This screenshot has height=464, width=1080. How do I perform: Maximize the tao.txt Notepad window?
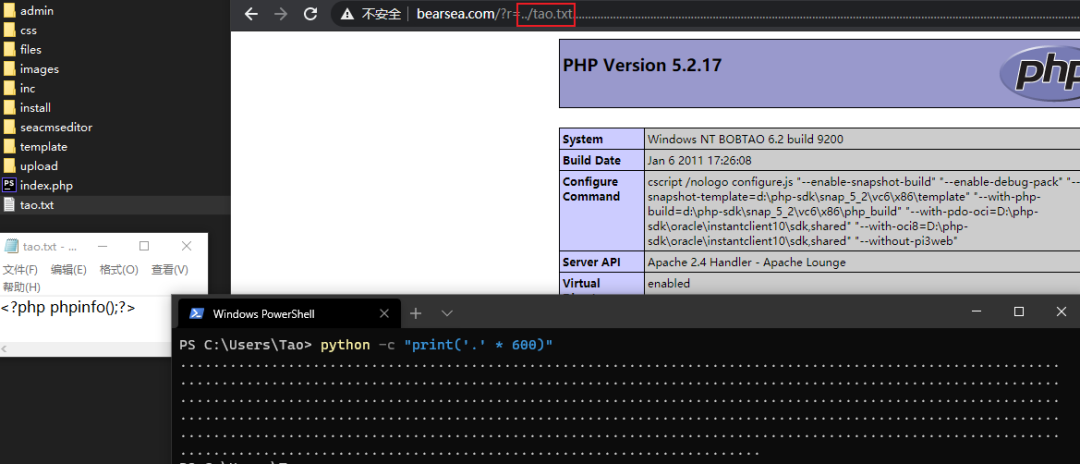[144, 246]
